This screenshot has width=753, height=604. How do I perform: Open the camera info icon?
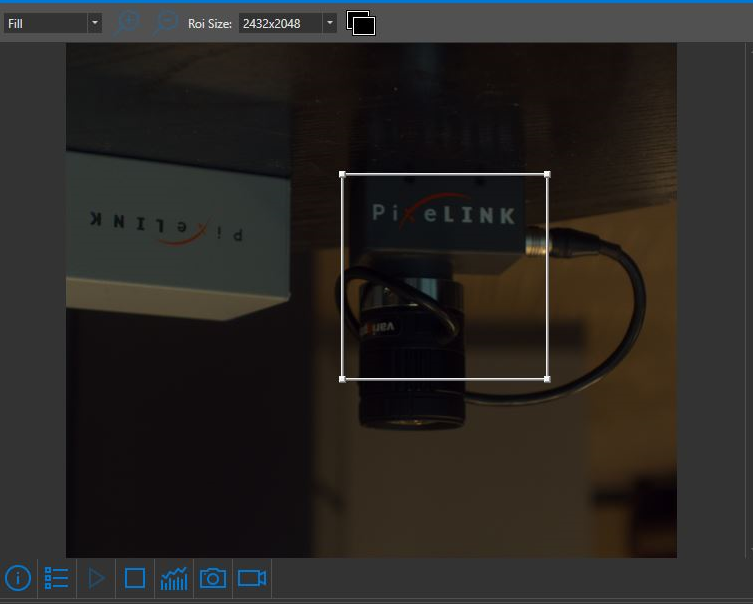point(18,578)
